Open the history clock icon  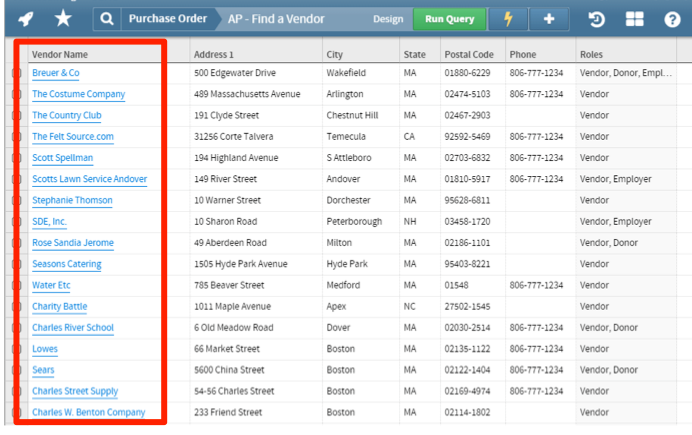pyautogui.click(x=596, y=19)
